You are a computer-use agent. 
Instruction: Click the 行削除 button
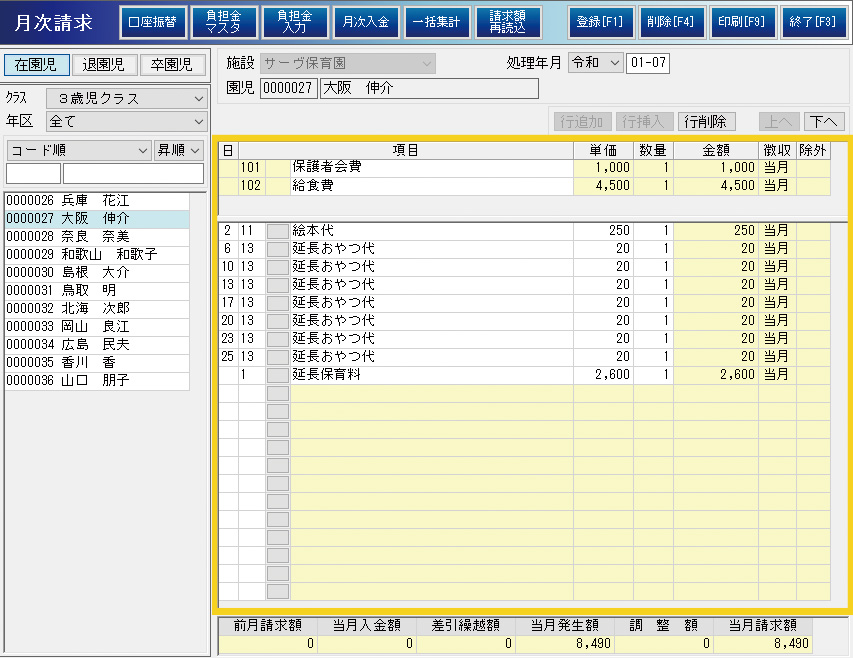point(707,122)
